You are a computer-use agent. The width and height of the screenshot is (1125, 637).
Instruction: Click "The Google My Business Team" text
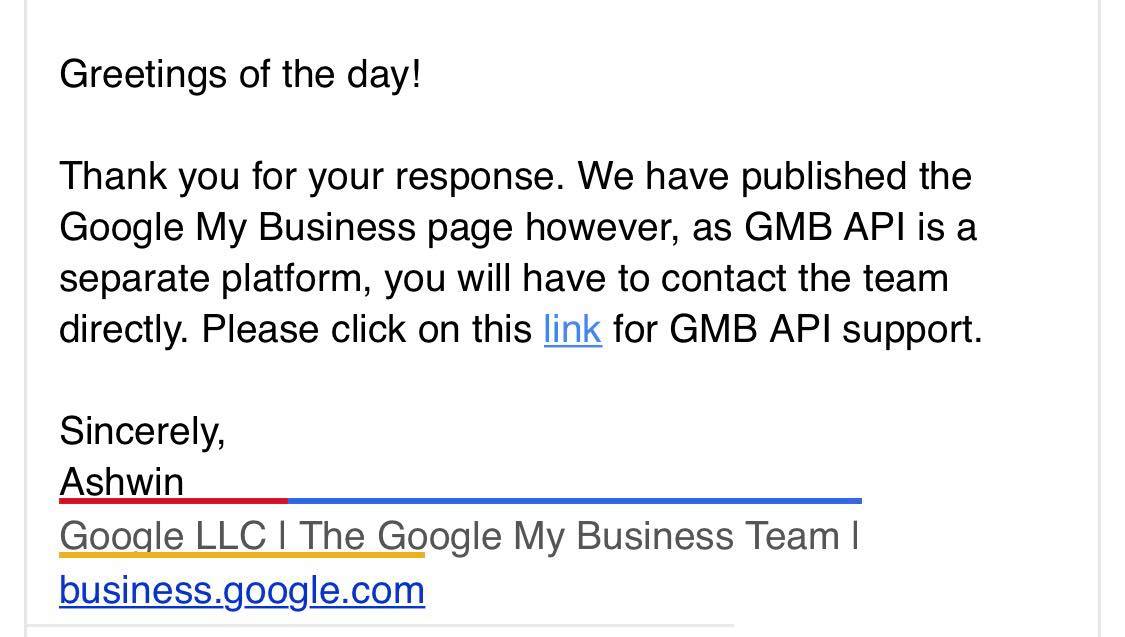point(570,537)
